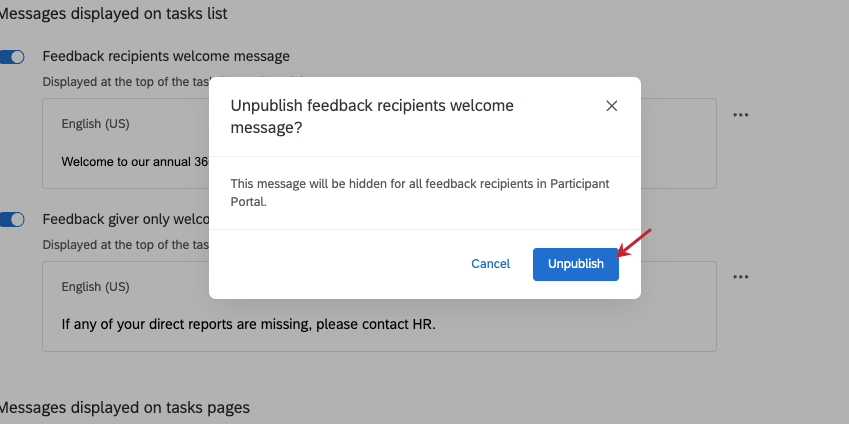The height and width of the screenshot is (424, 849).
Task: Select English (US) label in recipients message box
Action: point(95,124)
